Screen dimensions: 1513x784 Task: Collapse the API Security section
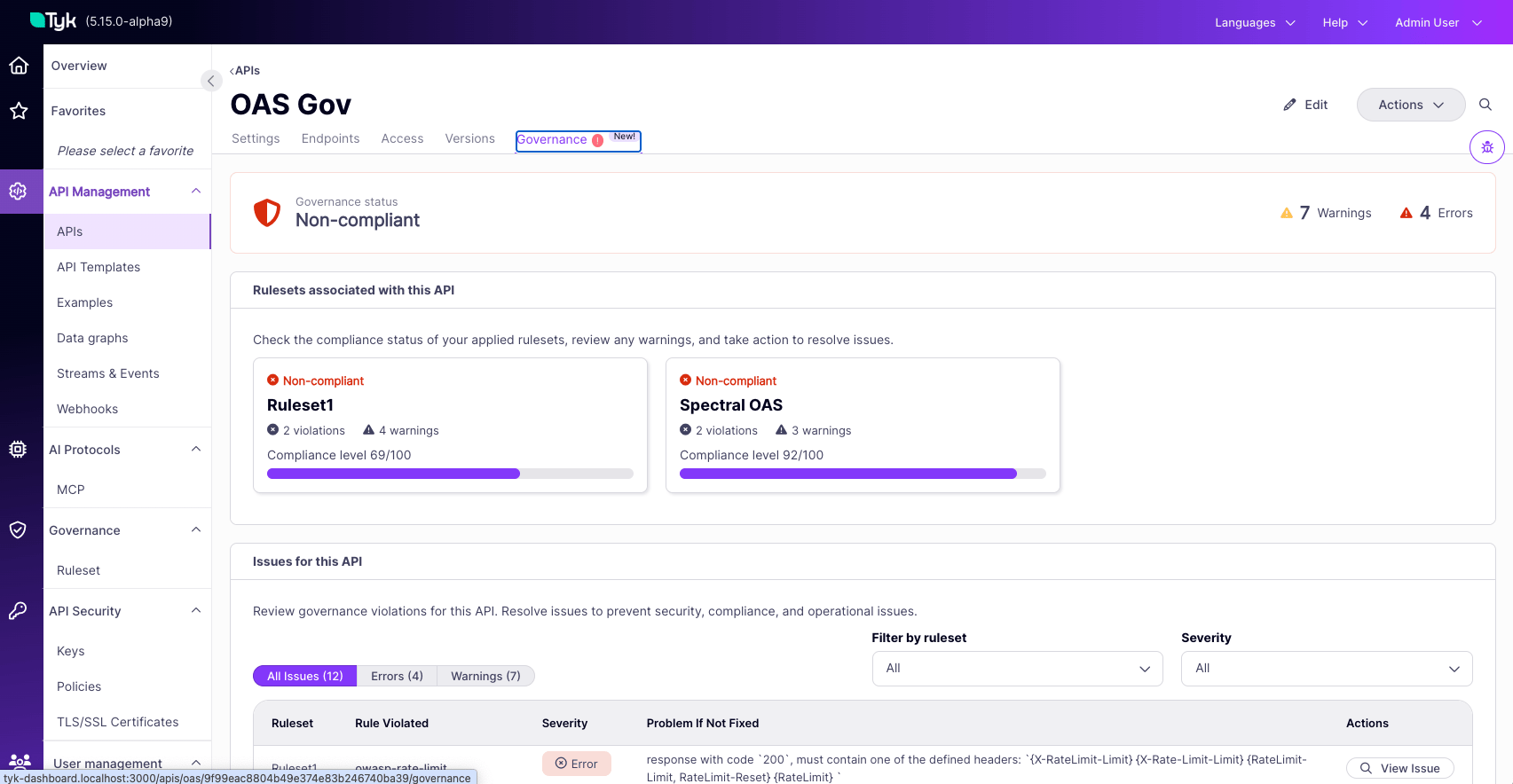(x=196, y=611)
